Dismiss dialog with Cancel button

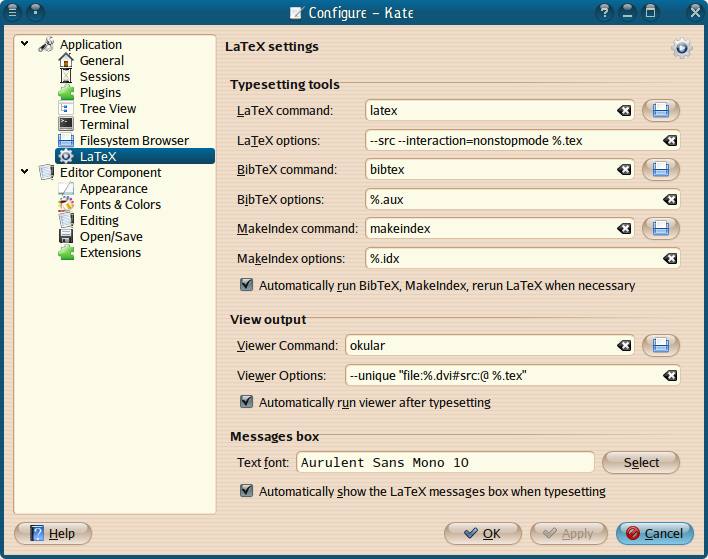tap(655, 534)
